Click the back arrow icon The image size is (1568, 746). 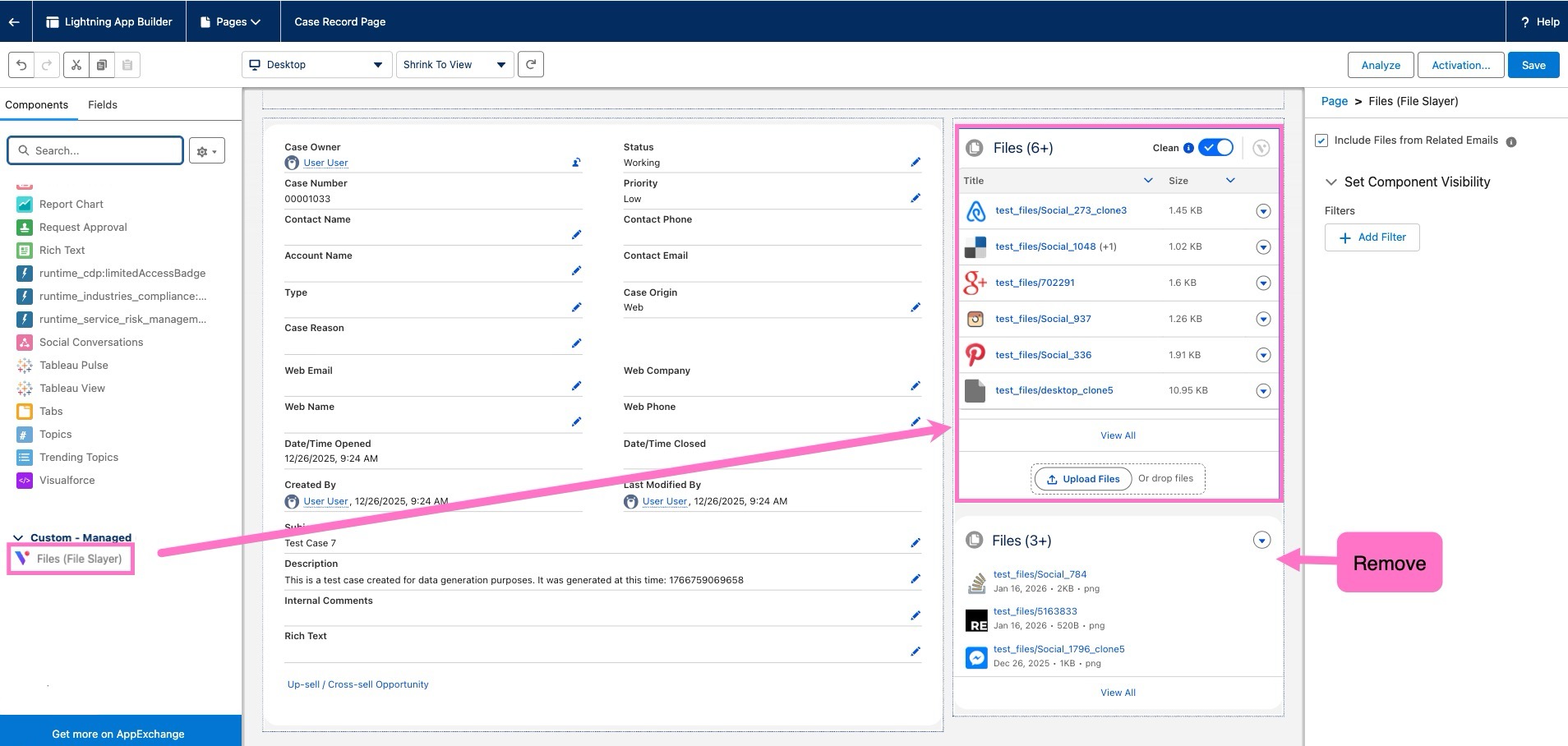click(14, 21)
